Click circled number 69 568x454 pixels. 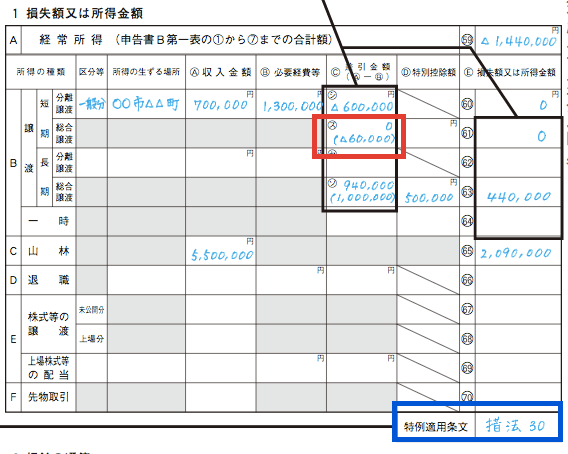[467, 368]
